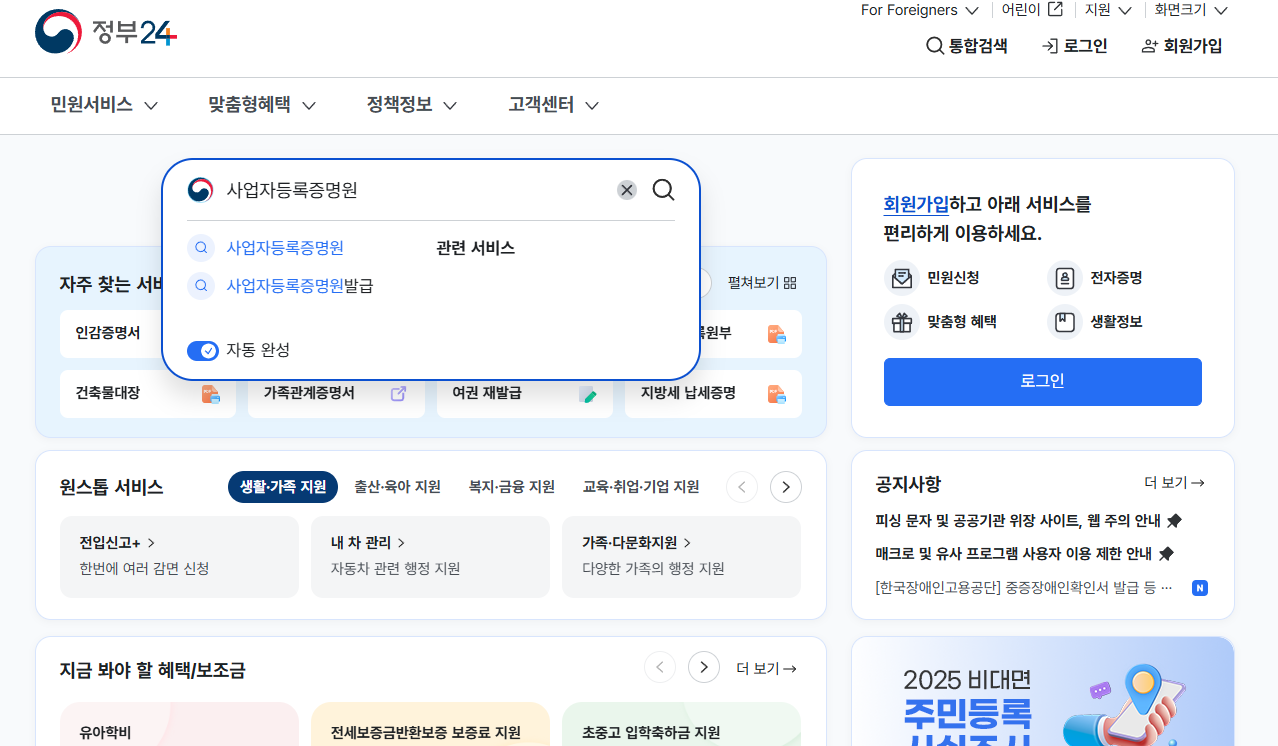This screenshot has height=746, width=1278.
Task: Click 더 보기 in 공지사항
Action: (1175, 483)
